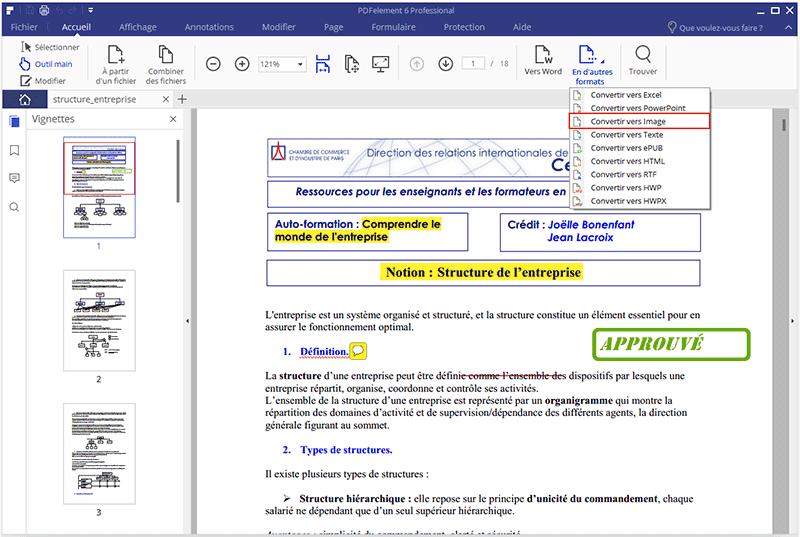
Task: Open the search panel magnifier in sidebar
Action: (x=14, y=207)
